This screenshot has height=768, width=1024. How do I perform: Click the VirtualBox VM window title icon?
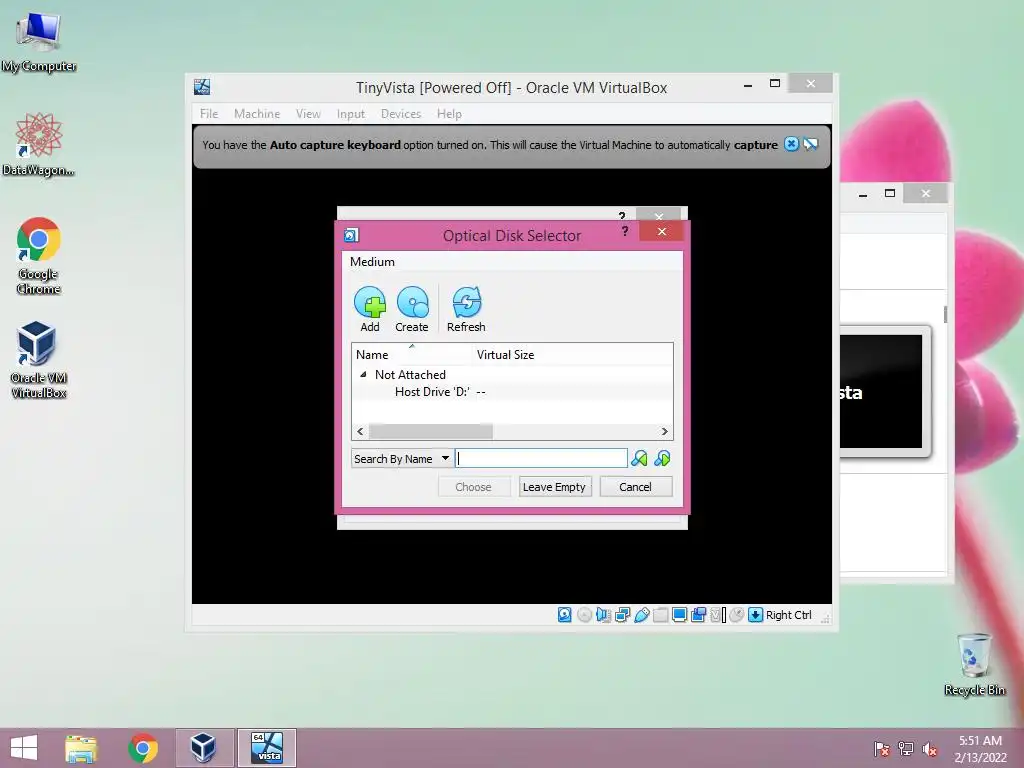point(202,87)
